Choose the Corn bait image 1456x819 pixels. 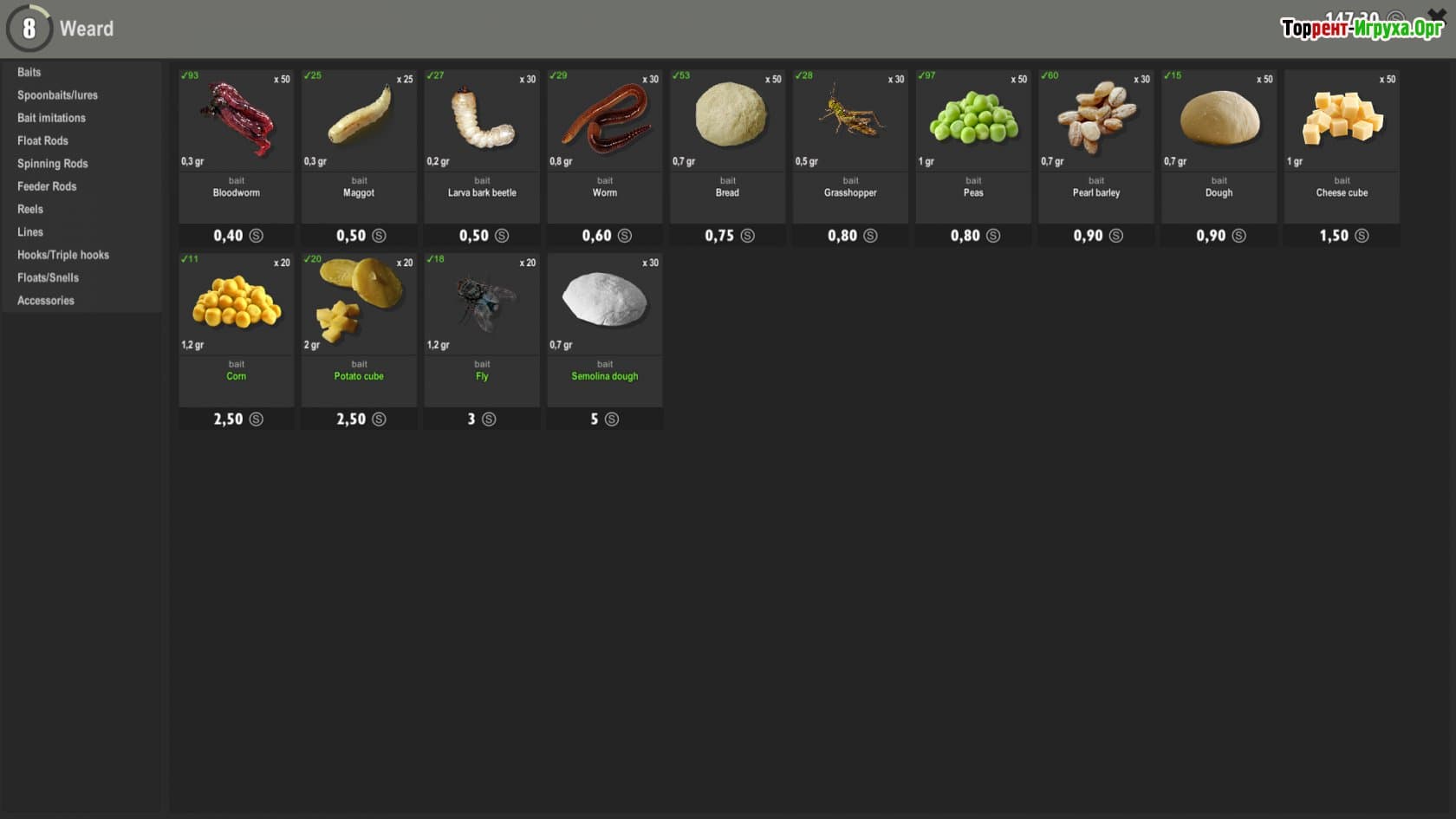point(236,302)
